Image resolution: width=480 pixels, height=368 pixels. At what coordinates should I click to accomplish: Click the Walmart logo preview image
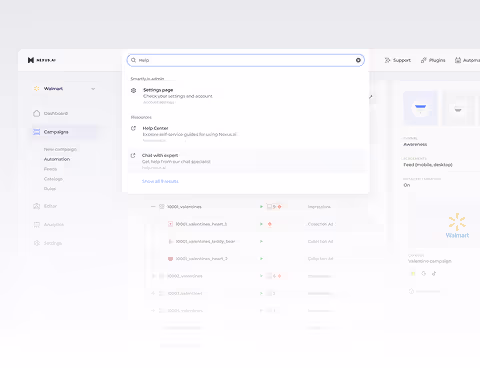click(457, 226)
